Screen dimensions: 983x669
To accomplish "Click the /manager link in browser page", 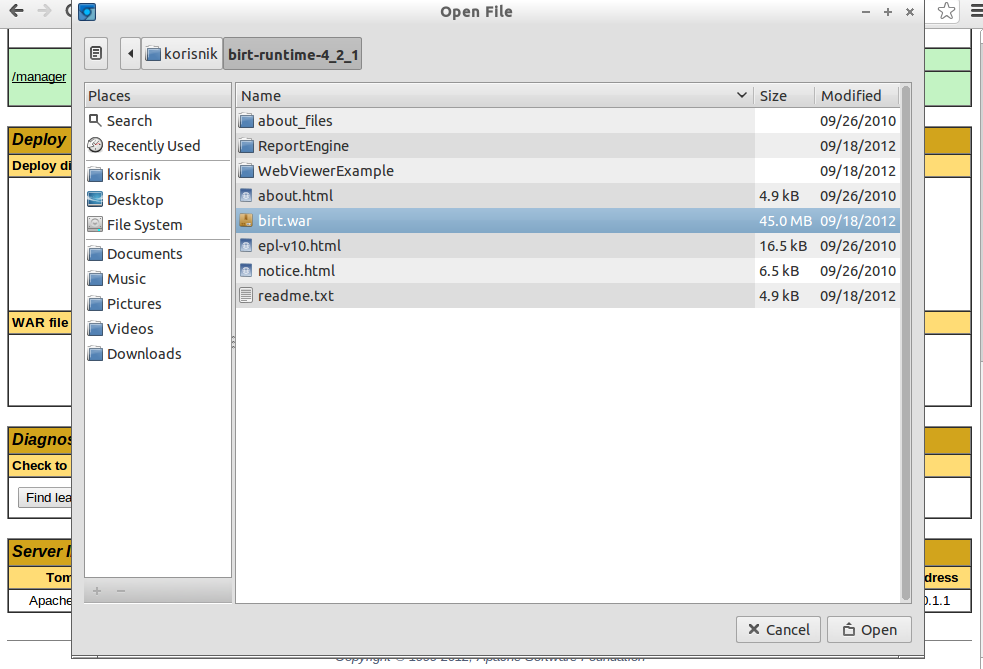I will coord(39,76).
